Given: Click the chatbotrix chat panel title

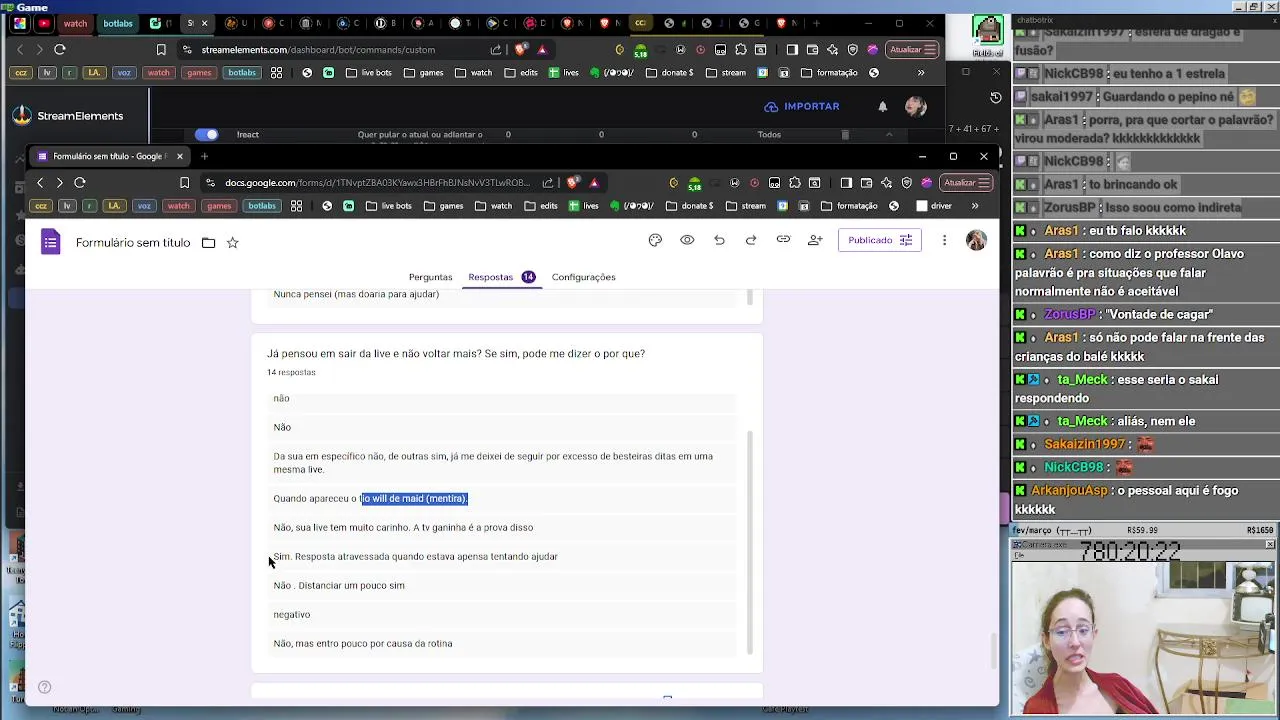Looking at the screenshot, I should [1035, 20].
